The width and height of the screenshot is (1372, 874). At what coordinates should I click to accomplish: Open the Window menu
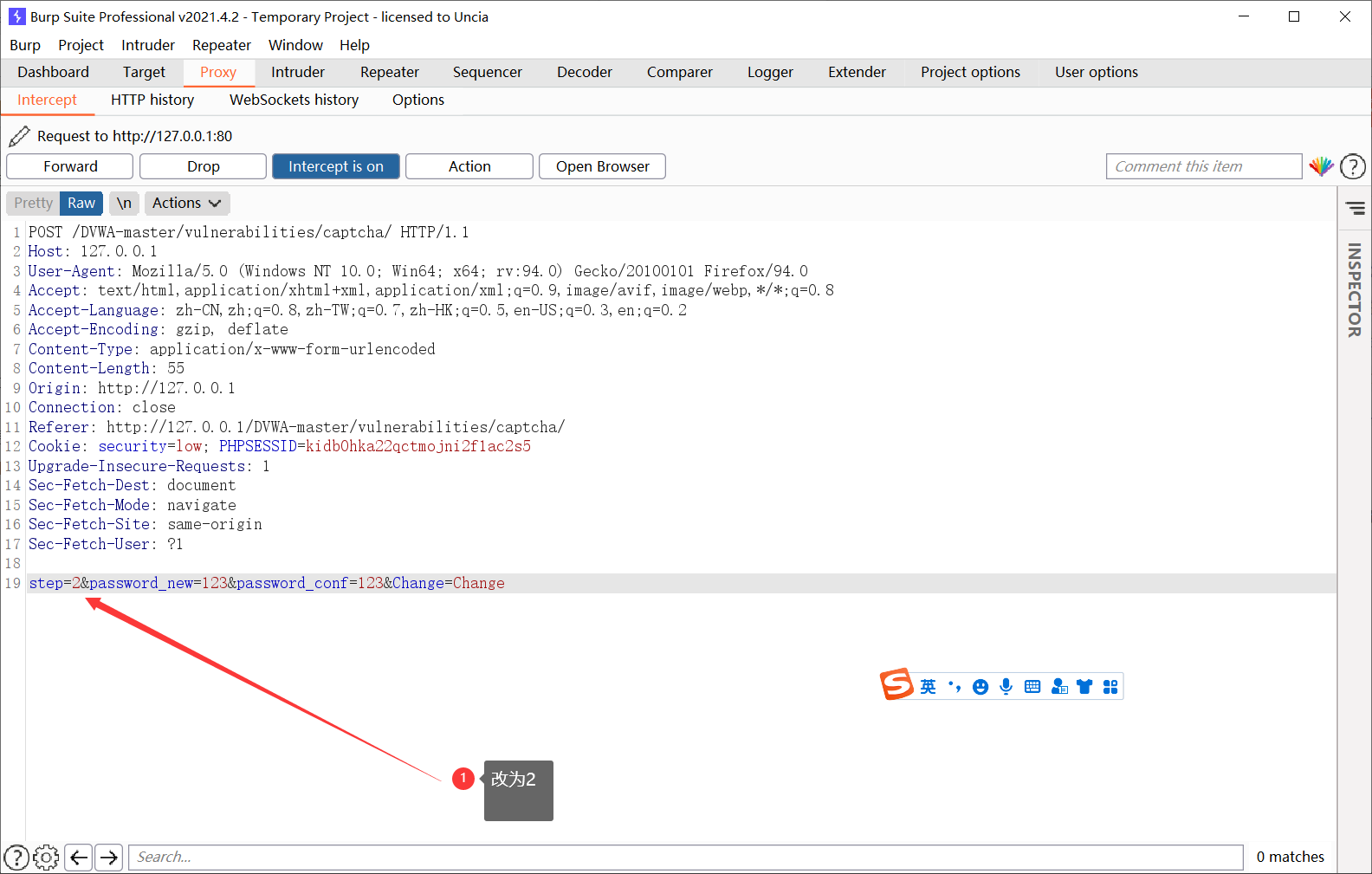pos(295,45)
